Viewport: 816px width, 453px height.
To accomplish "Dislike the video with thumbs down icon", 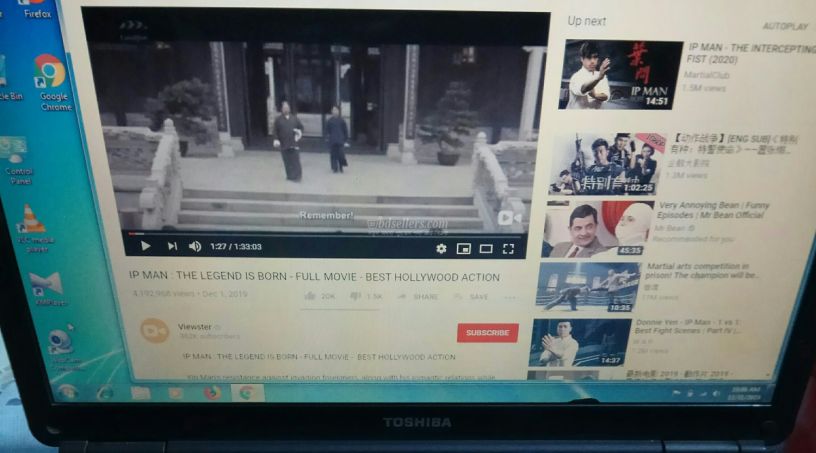I will (354, 296).
